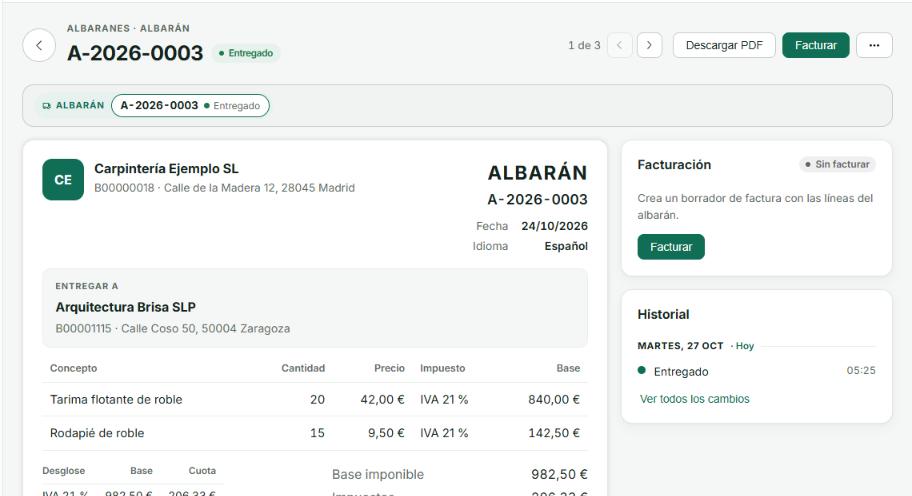Click the Carpintería Ejemplo SL company name

166,169
